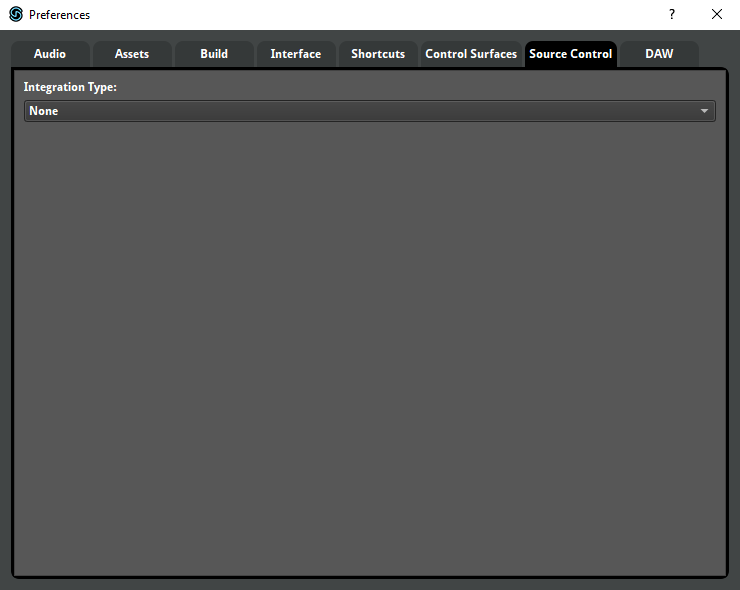Click empty title bar space left of help button
The height and width of the screenshot is (590, 740).
tap(400, 15)
